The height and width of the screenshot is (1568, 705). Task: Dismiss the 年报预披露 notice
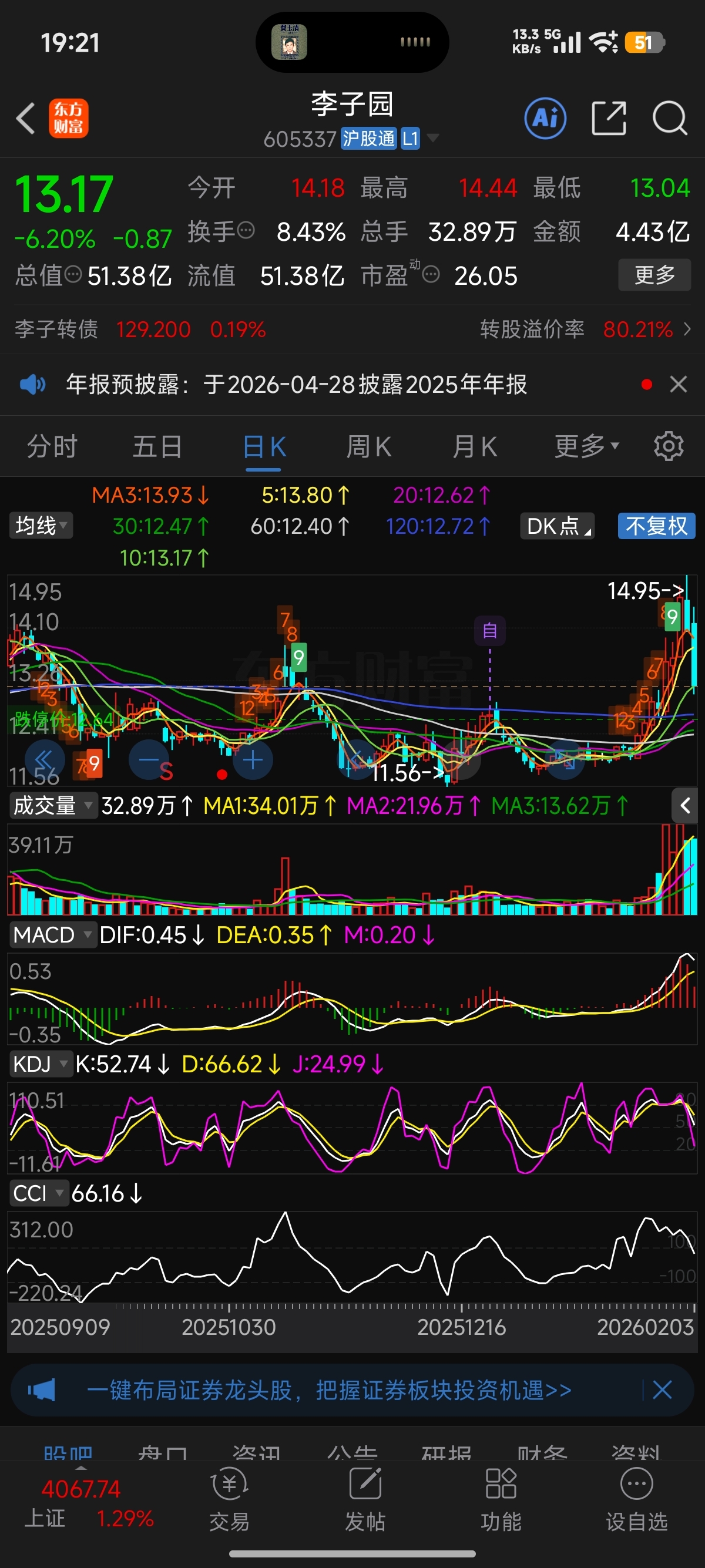[678, 384]
